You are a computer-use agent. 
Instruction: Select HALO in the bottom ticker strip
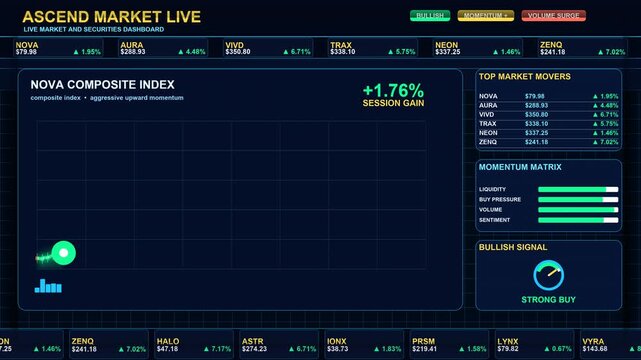(194, 344)
